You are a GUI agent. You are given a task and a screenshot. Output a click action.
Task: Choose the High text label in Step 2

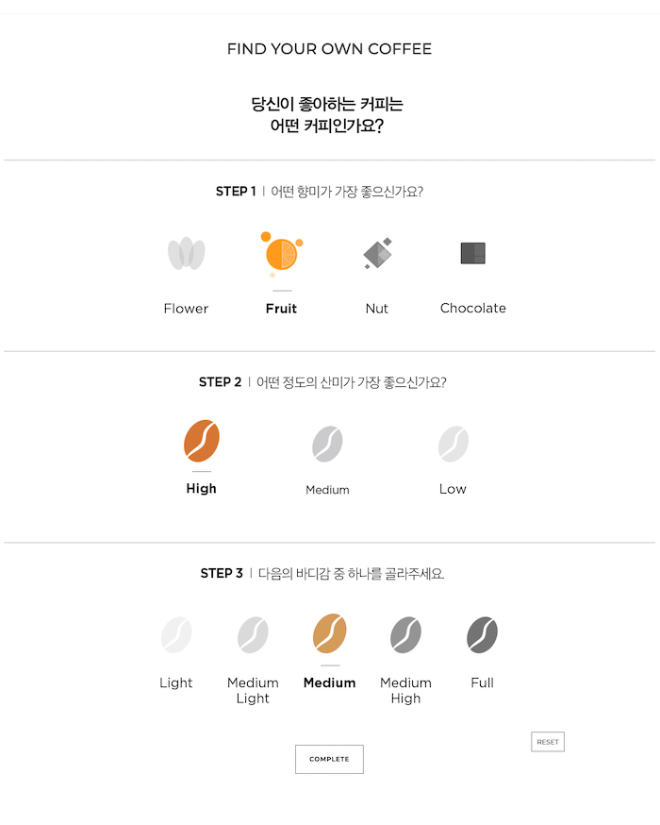click(201, 489)
